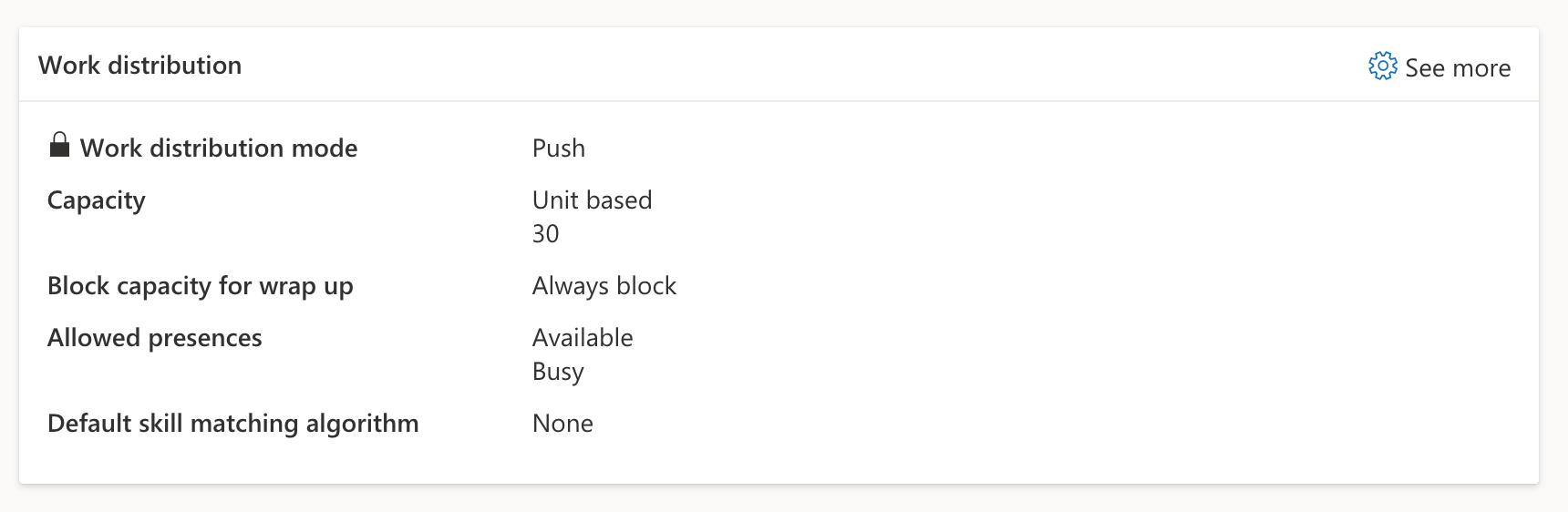Select the Unit based capacity value
The image size is (1568, 512).
pos(592,200)
